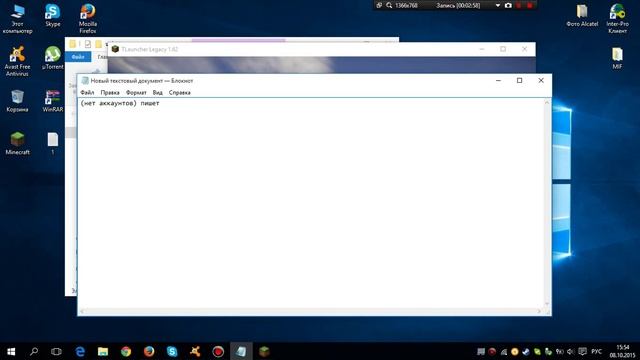Open Google Chrome from taskbar
This screenshot has width=640, height=360.
[x=126, y=351]
